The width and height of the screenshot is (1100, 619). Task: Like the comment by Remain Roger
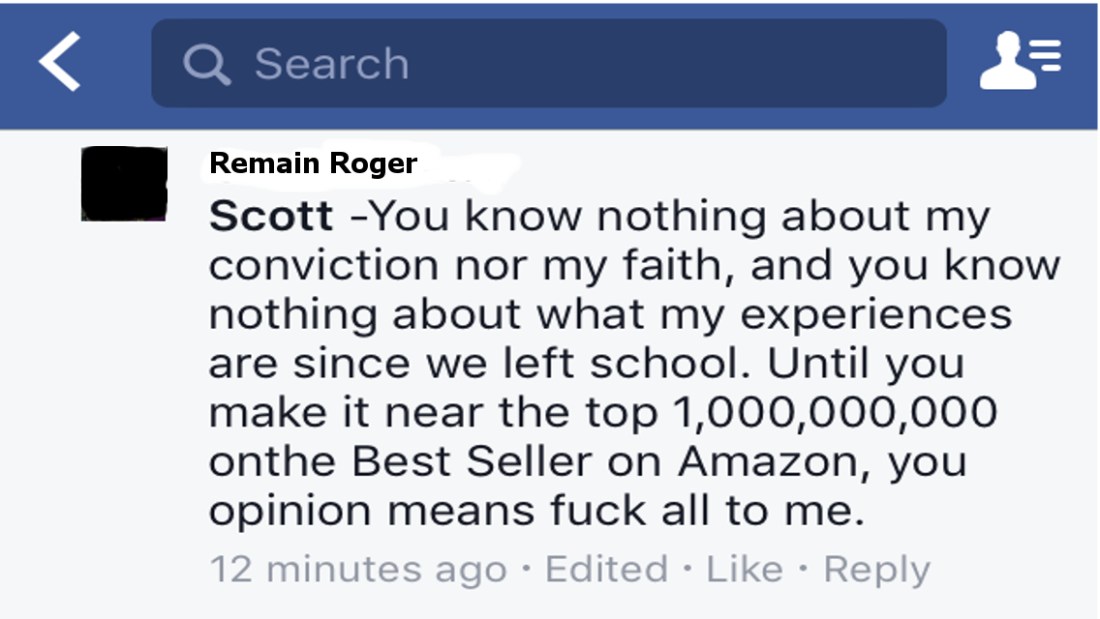pos(745,569)
